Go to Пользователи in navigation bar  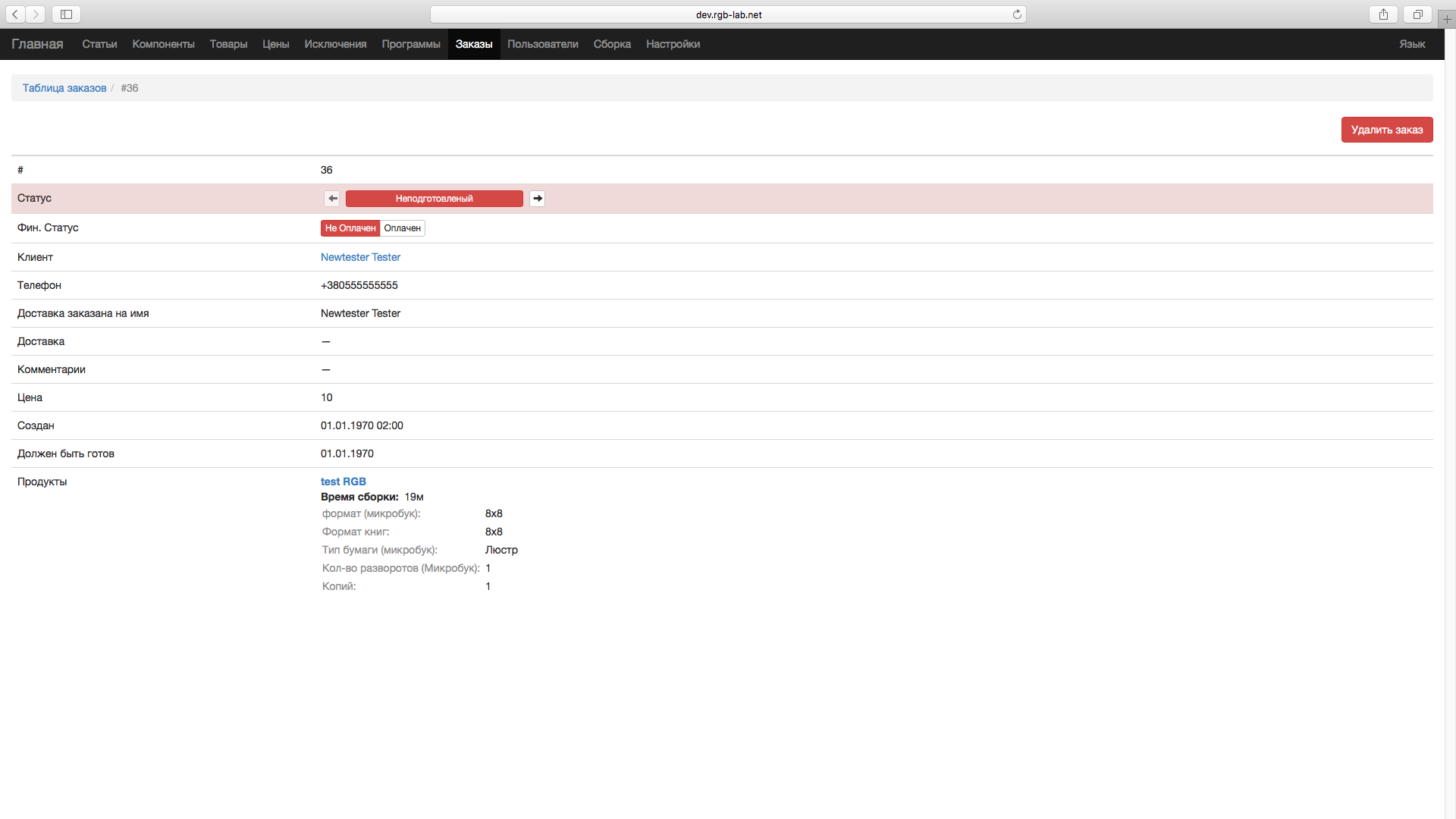pyautogui.click(x=542, y=44)
